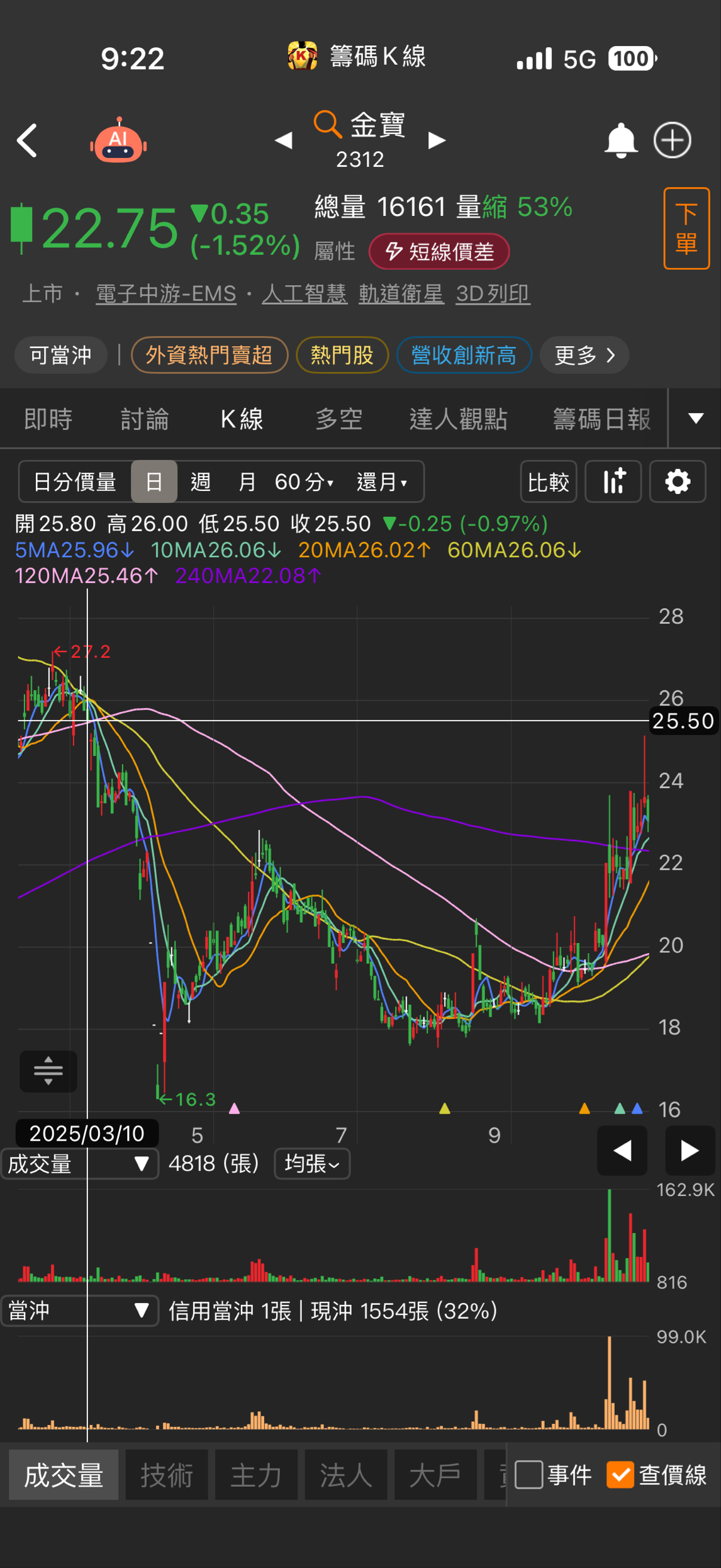Expand 更多 tags chevron
721x1568 pixels.
(584, 355)
